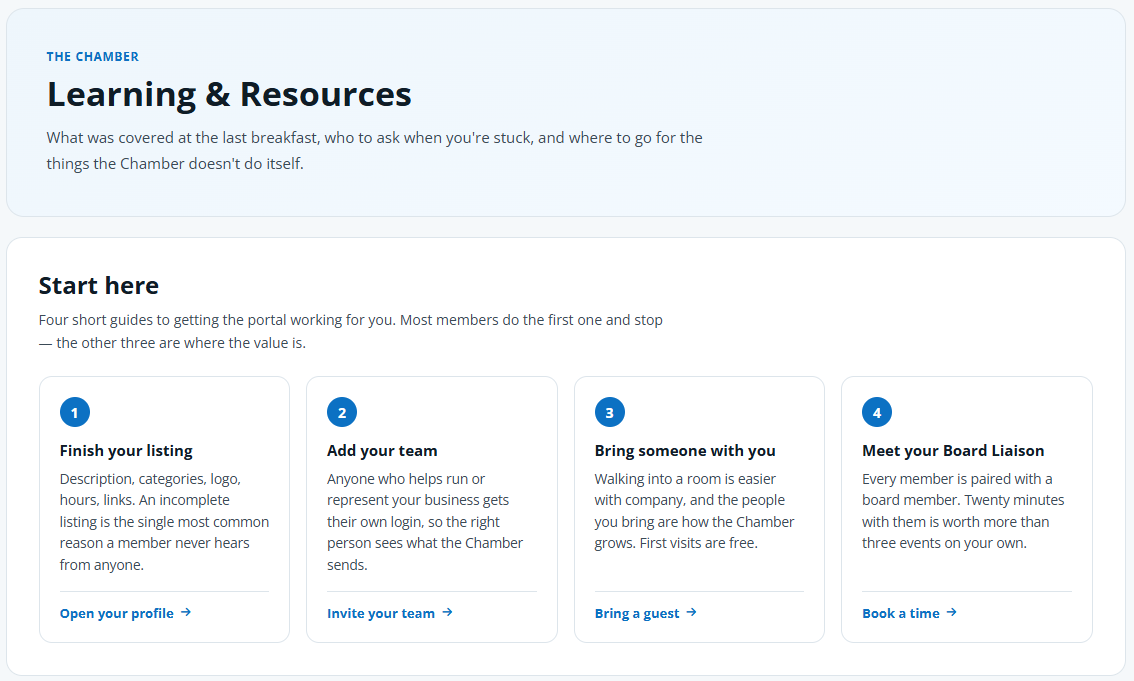Click the 'Learning & Resources' page heading
The width and height of the screenshot is (1134, 681).
point(229,94)
